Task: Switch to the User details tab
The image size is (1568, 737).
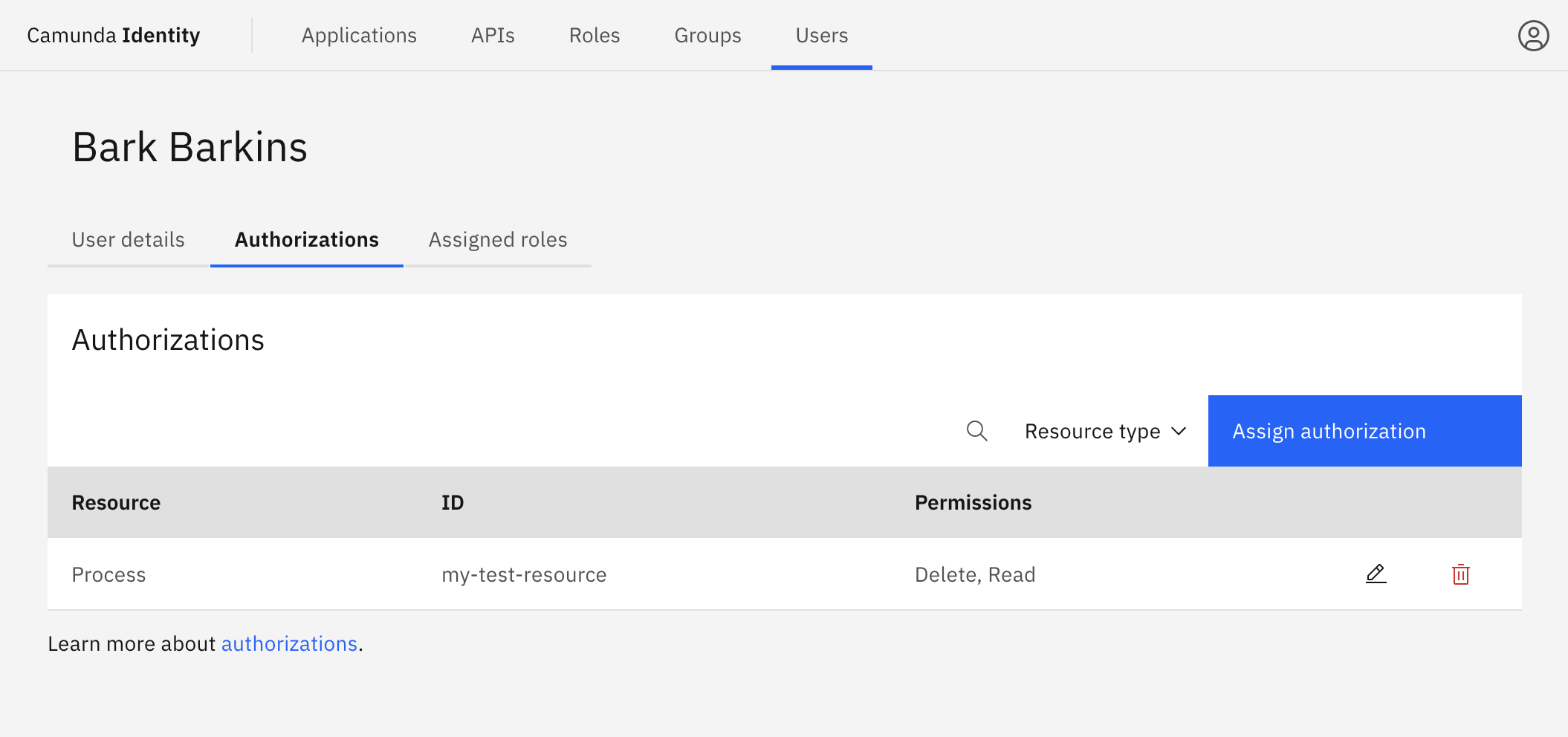Action: pyautogui.click(x=128, y=239)
